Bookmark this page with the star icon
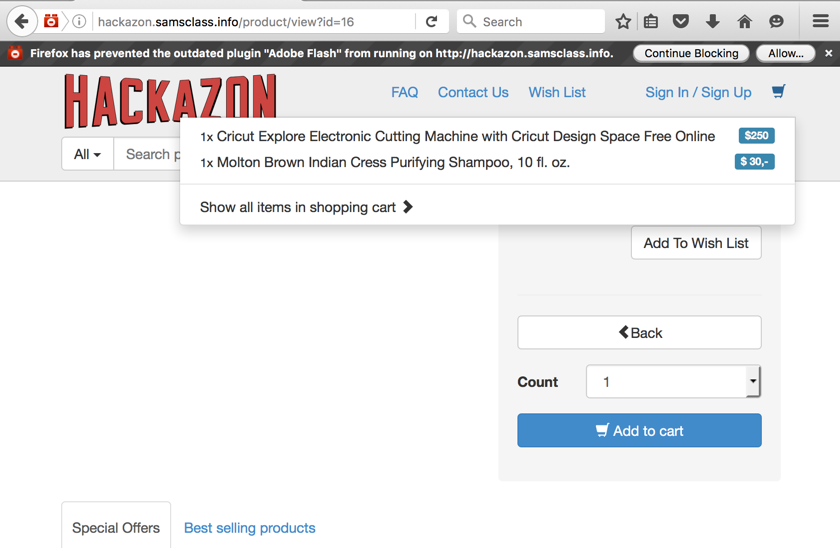Viewport: 840px width, 548px height. (x=623, y=21)
